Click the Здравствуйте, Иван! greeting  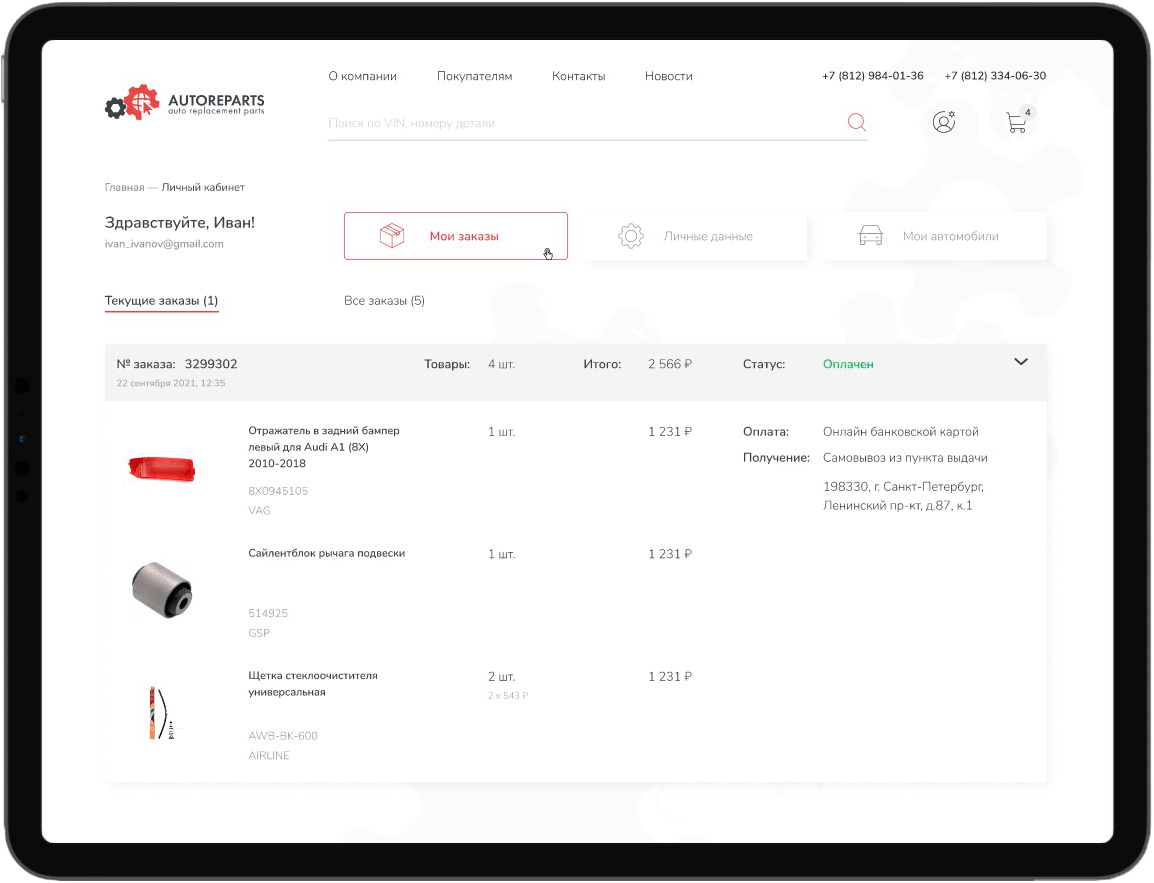click(180, 223)
